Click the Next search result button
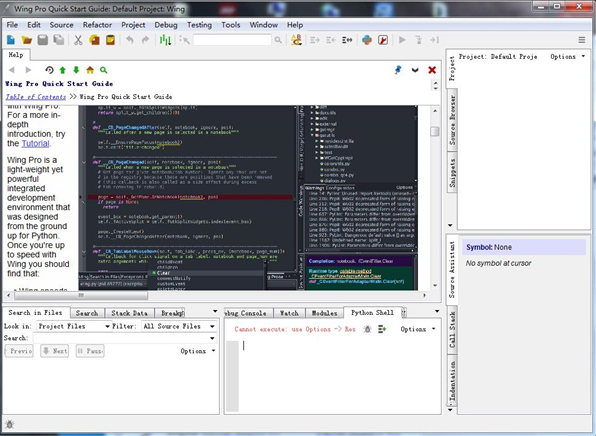The width and height of the screenshot is (596, 436). point(54,351)
